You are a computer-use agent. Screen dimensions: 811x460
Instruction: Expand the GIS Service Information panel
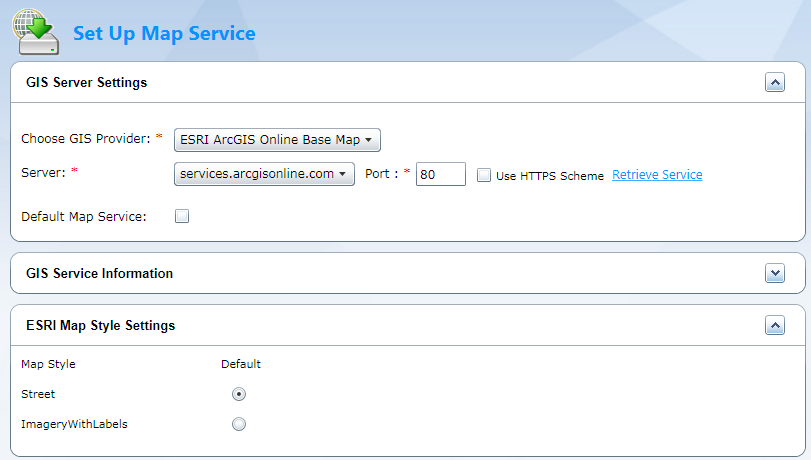[x=774, y=273]
